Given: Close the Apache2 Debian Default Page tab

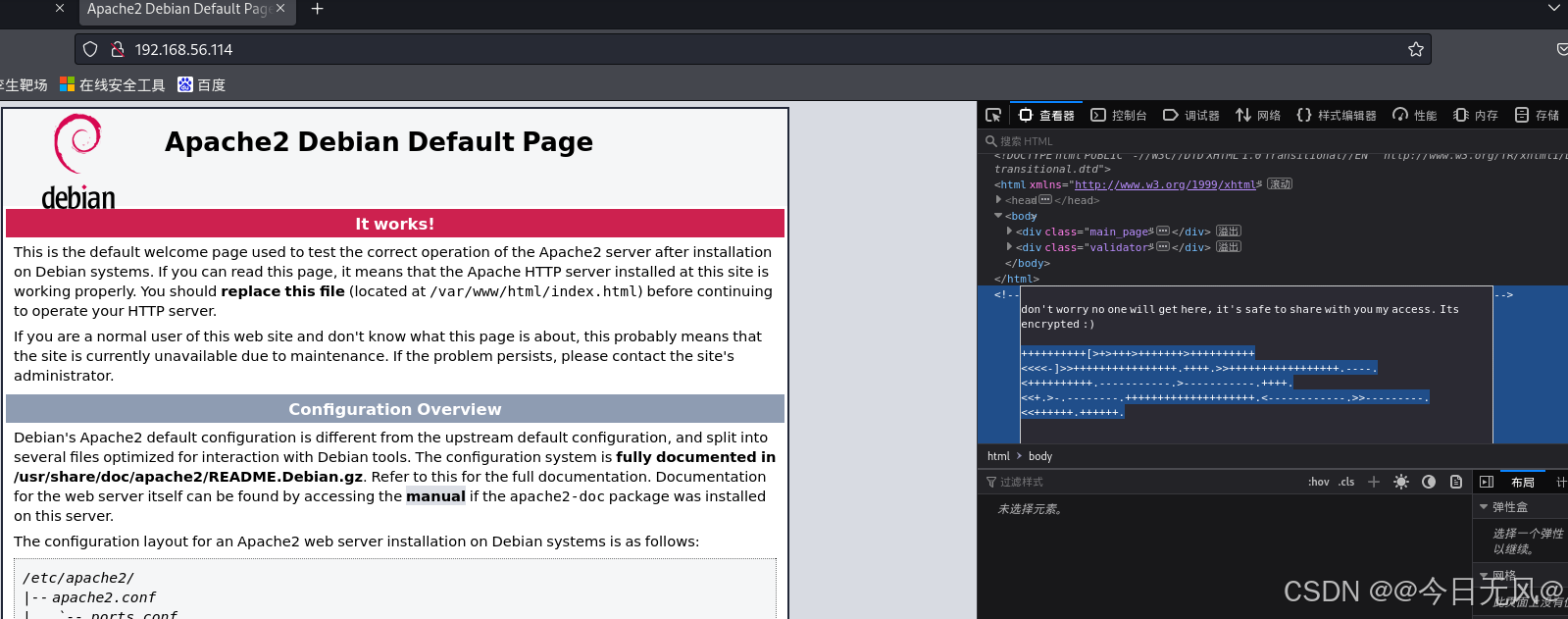Looking at the screenshot, I should [x=280, y=9].
